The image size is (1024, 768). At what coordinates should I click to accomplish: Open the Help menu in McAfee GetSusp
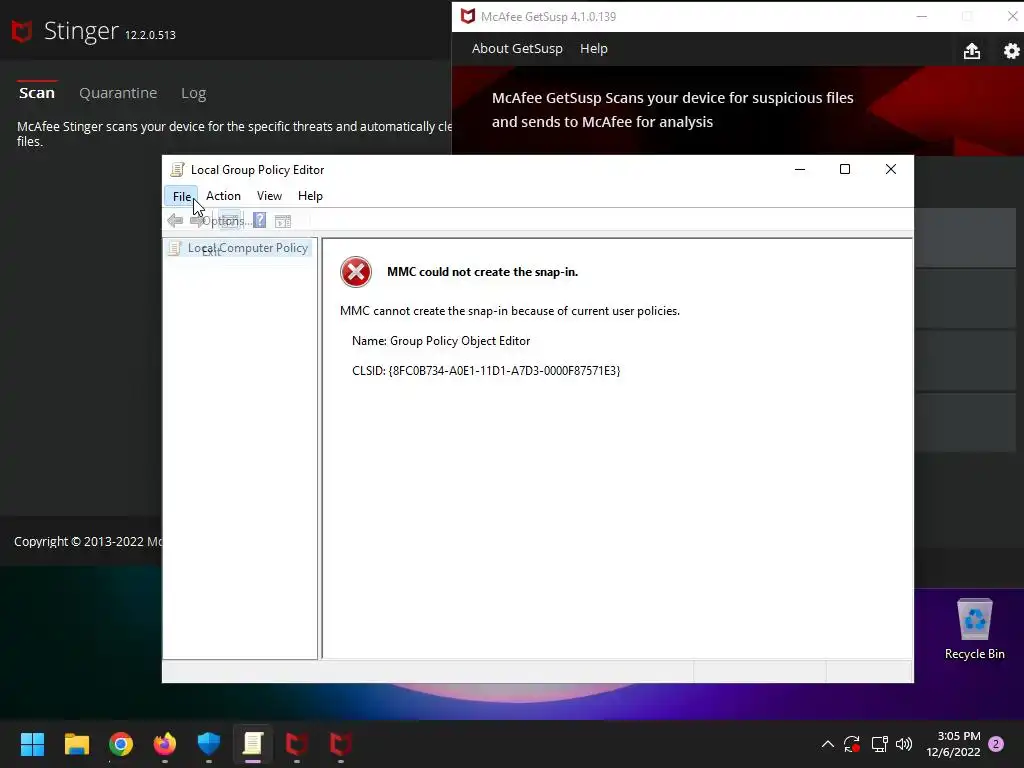click(594, 48)
